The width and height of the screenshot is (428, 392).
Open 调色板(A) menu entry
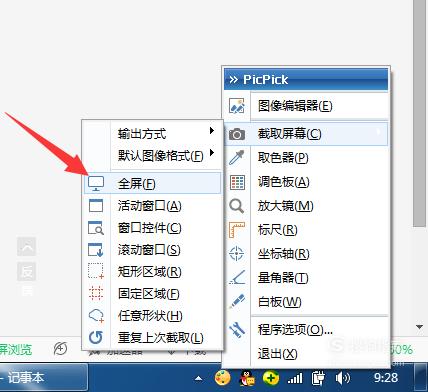pos(306,182)
